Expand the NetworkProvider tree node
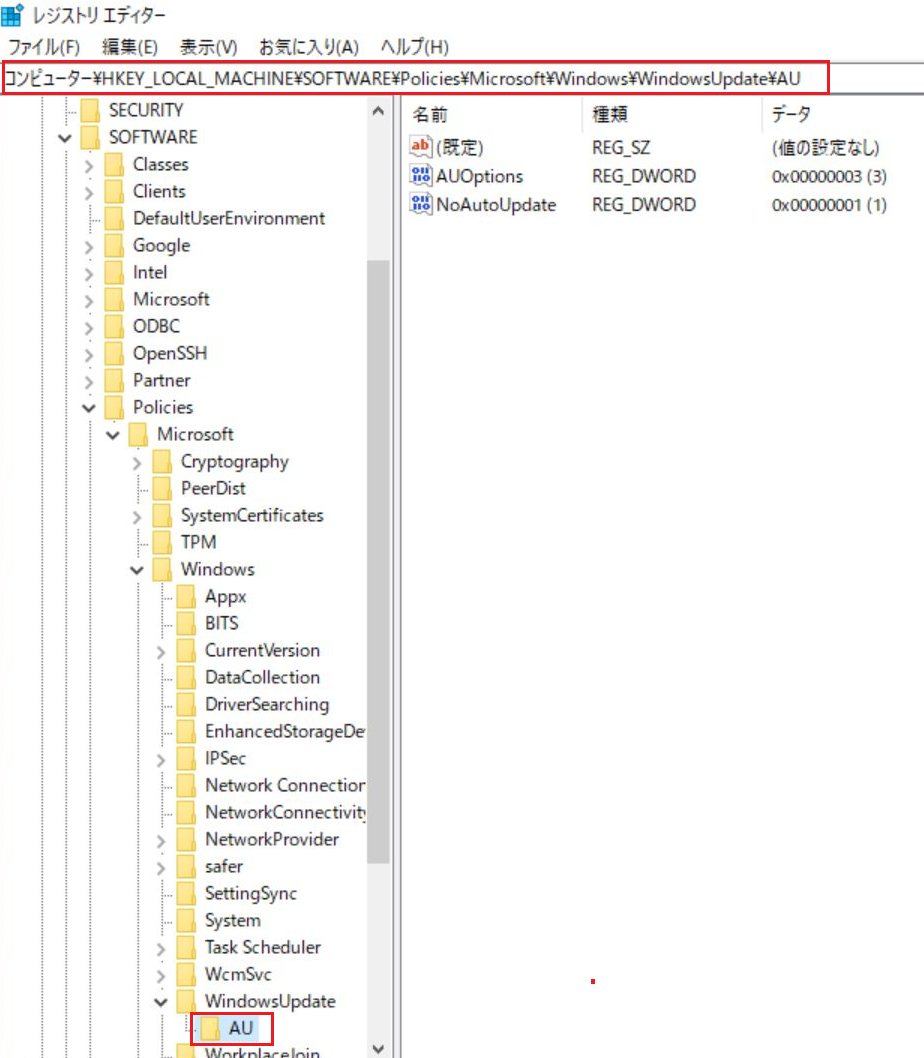This screenshot has height=1058, width=924. tap(161, 840)
